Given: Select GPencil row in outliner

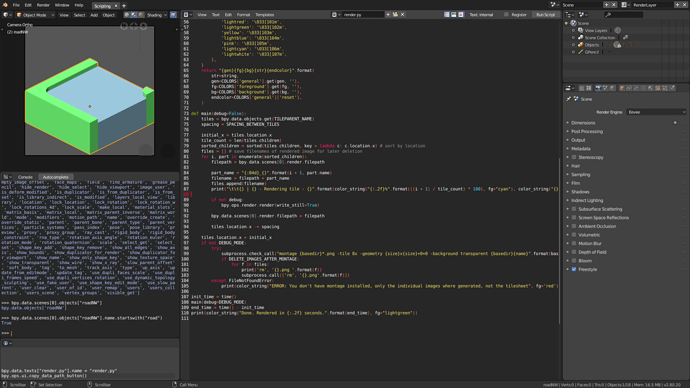Looking at the screenshot, I should point(591,52).
